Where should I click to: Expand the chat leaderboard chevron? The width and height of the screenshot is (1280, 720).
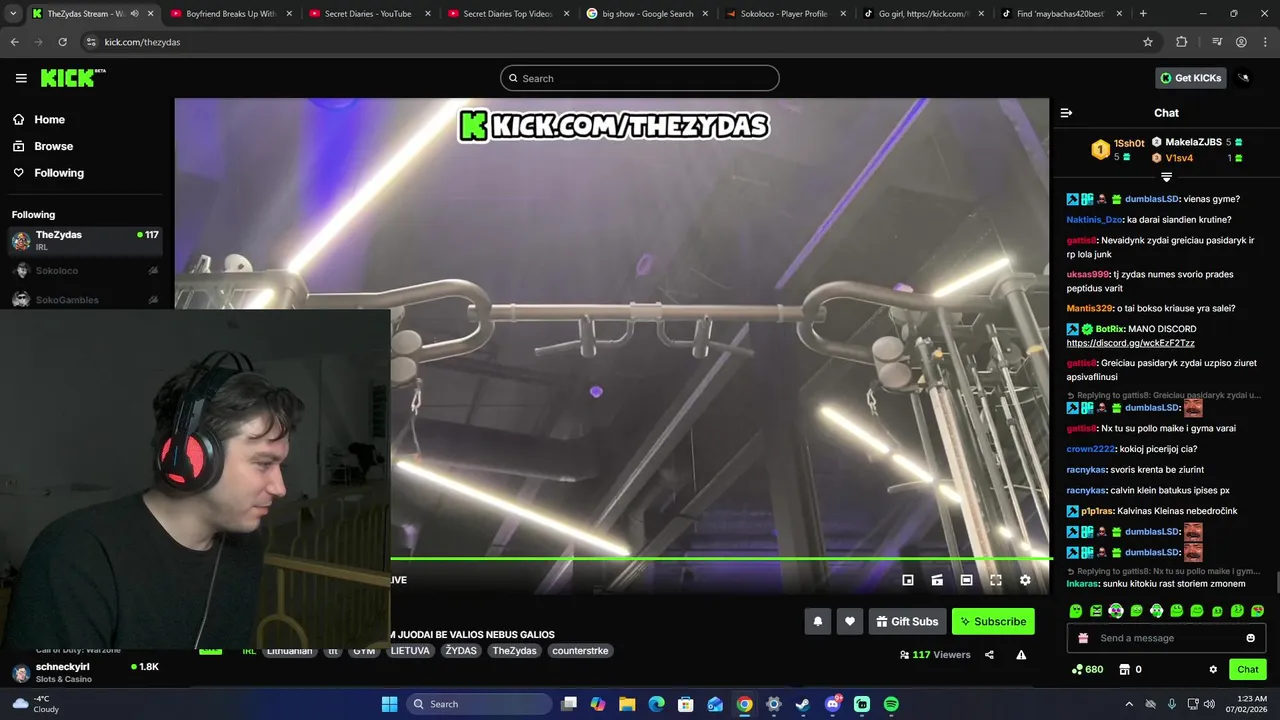pos(1166,177)
